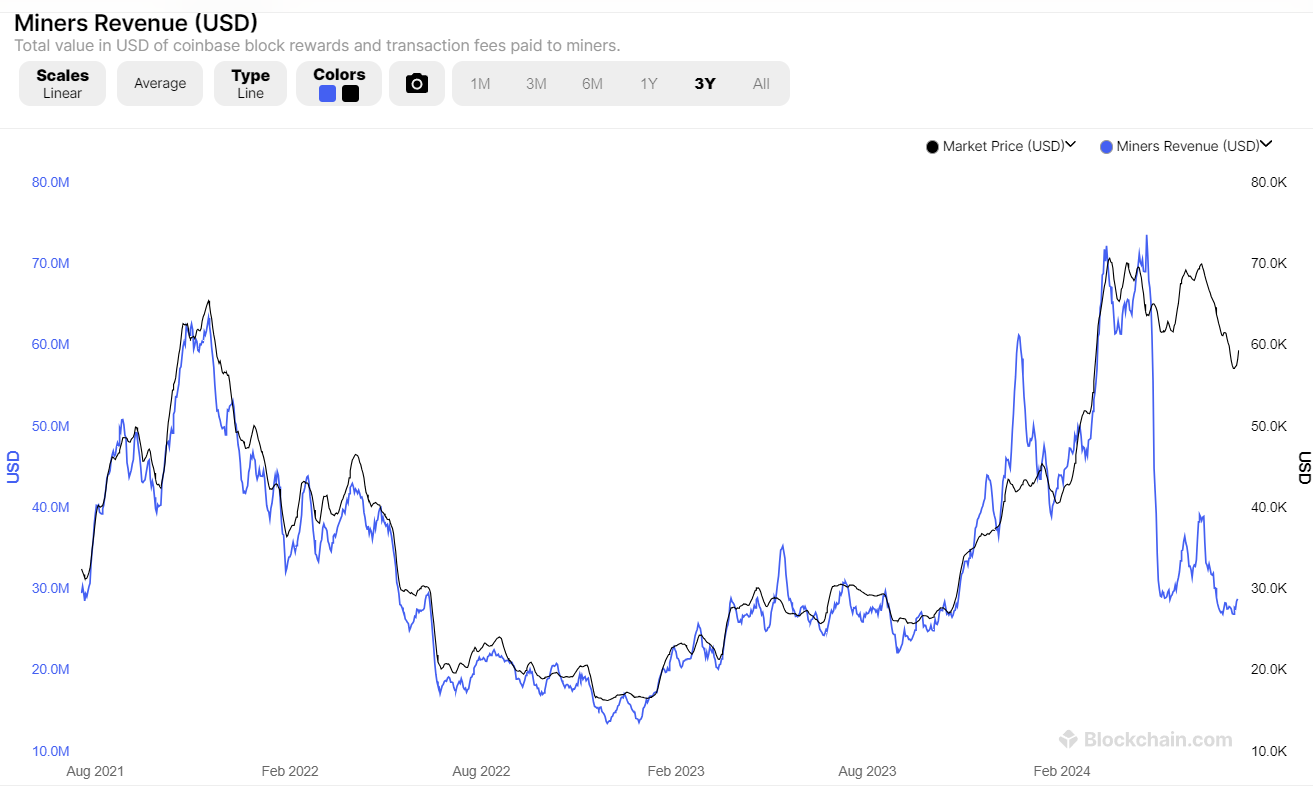1313x788 pixels.
Task: Click the Feb 2024 axis label
Action: 1062,771
